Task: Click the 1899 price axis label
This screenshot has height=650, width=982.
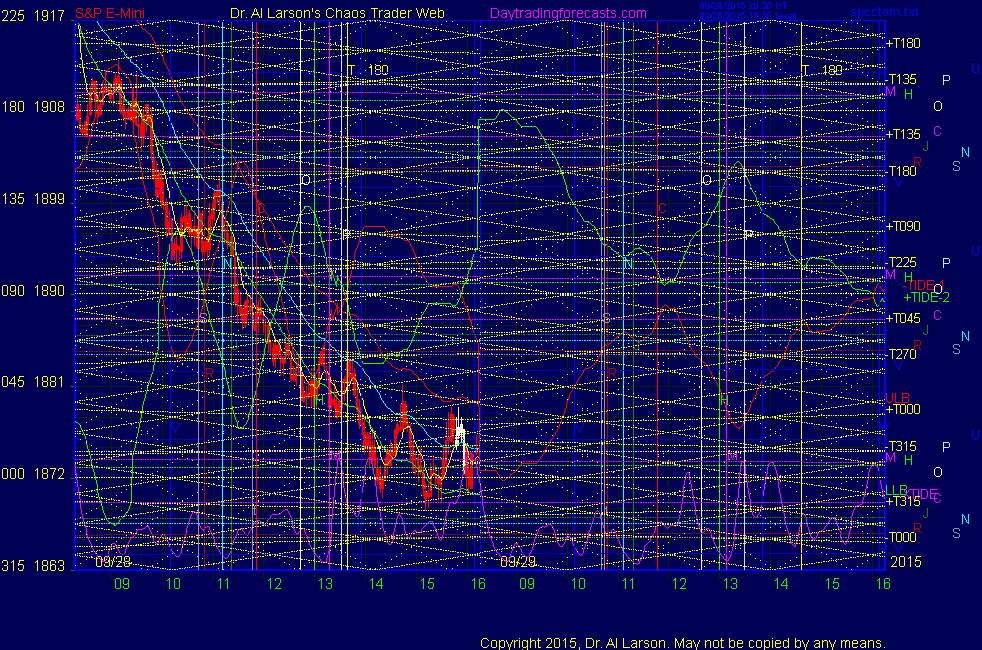Action: click(49, 199)
